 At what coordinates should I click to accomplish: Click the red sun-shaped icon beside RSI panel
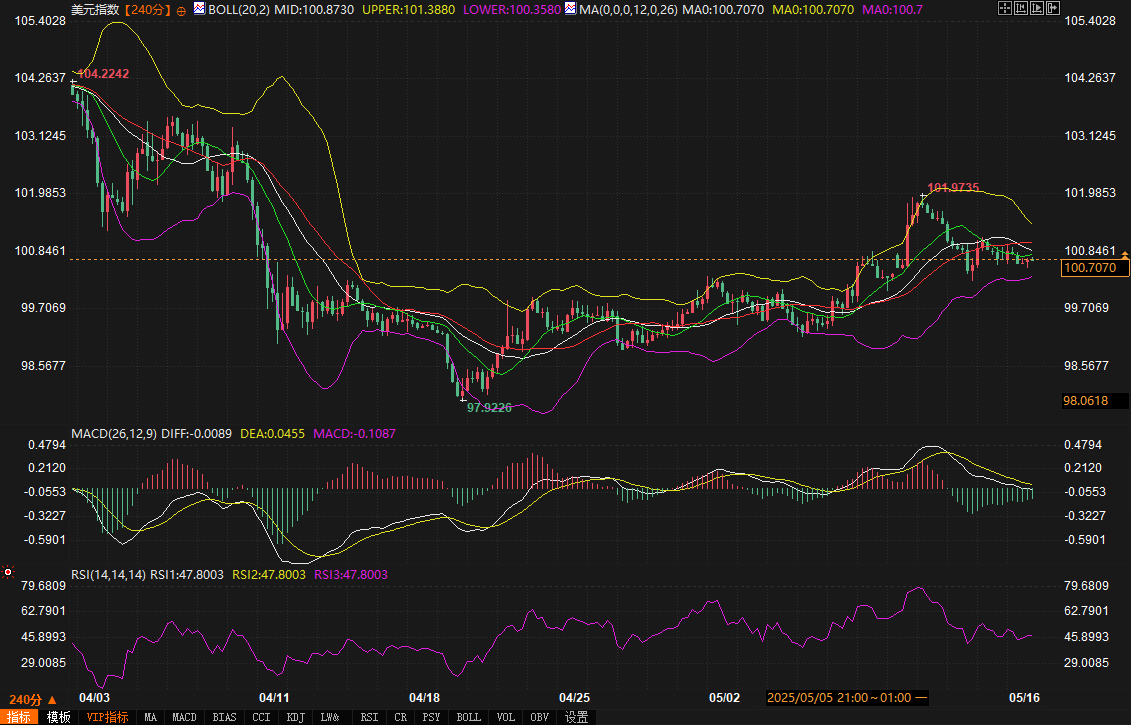click(x=8, y=572)
